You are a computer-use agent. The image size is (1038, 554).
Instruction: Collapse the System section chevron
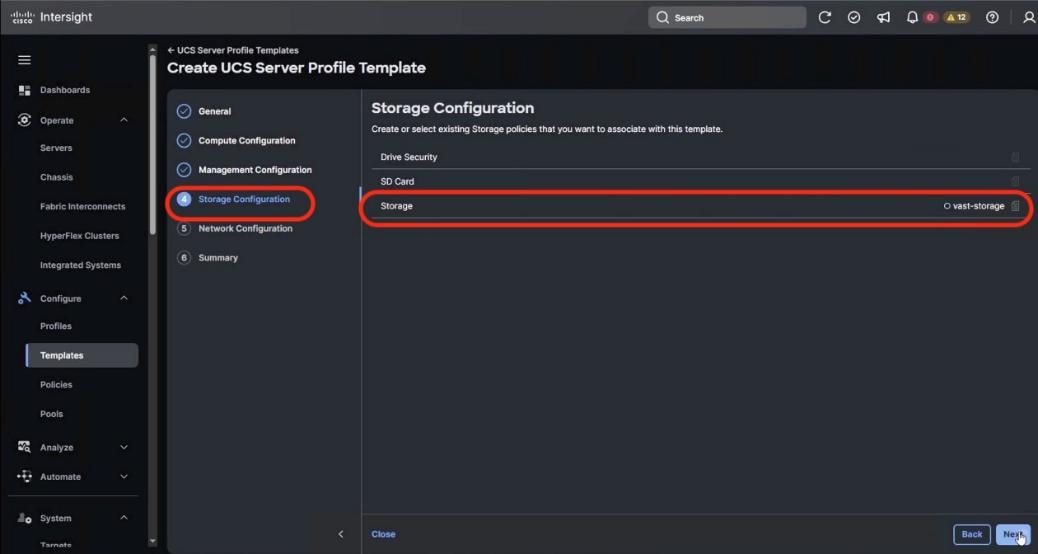click(x=124, y=518)
